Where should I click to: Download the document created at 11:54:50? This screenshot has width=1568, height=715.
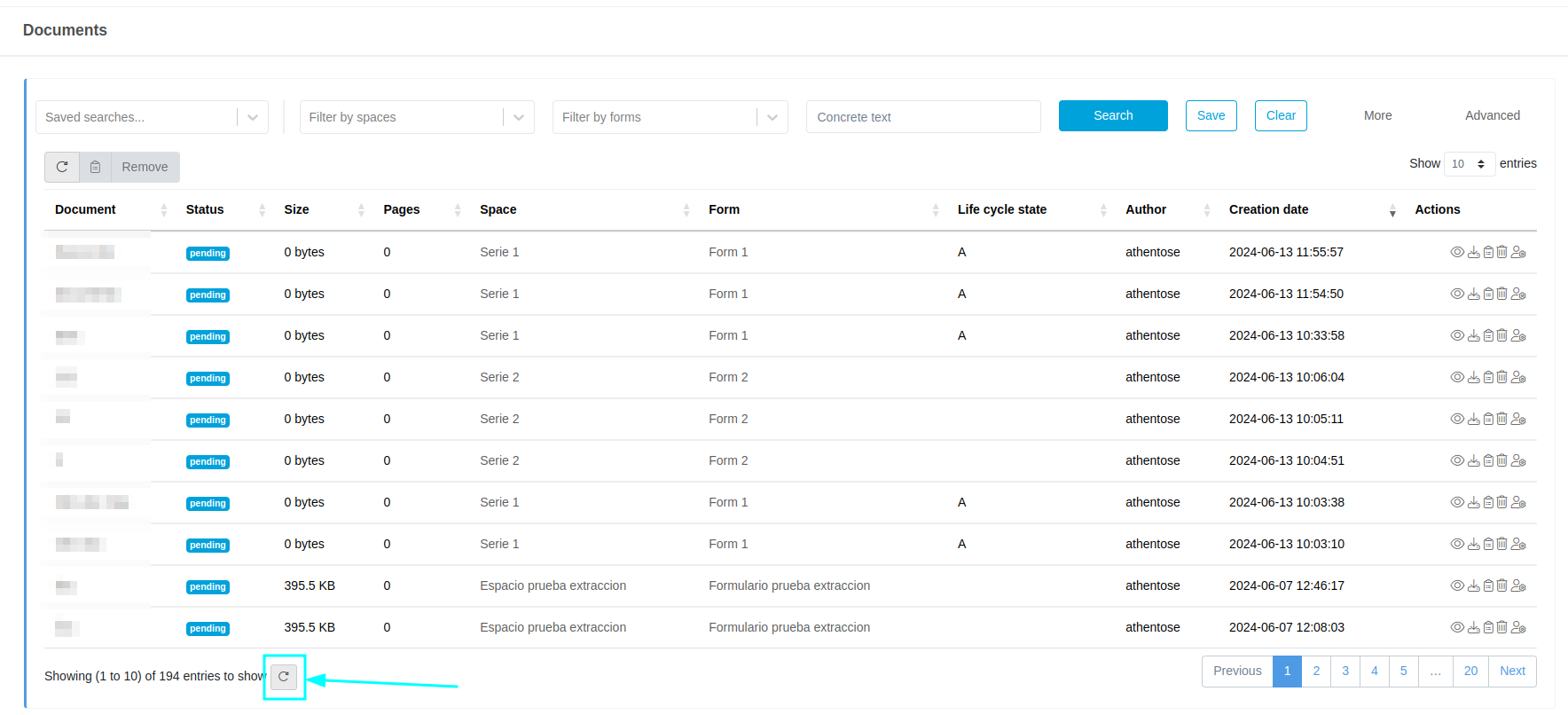coord(1473,294)
